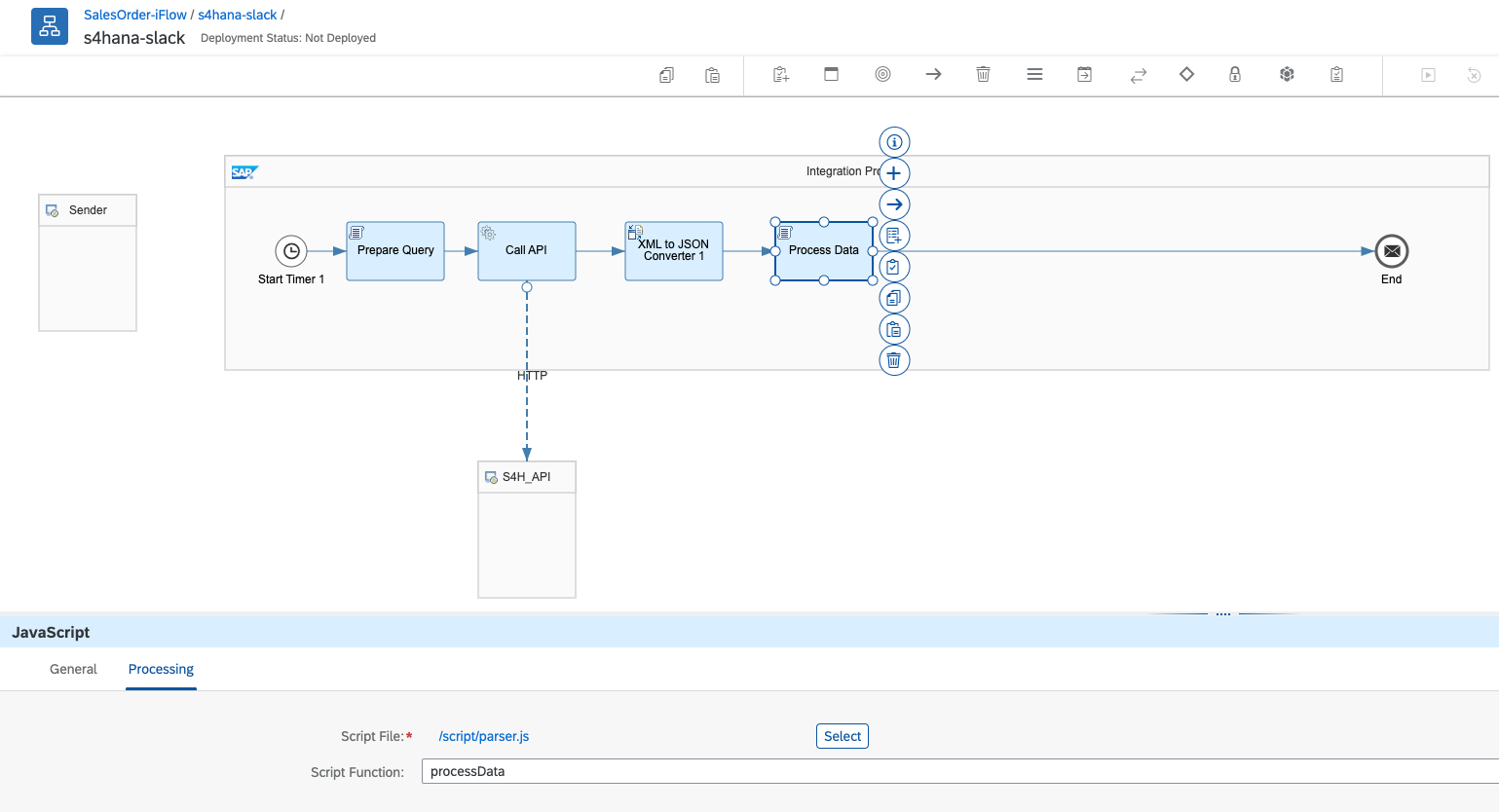Image resolution: width=1499 pixels, height=812 pixels.
Task: Click the Copy icon in the top toolbar
Action: tap(666, 75)
